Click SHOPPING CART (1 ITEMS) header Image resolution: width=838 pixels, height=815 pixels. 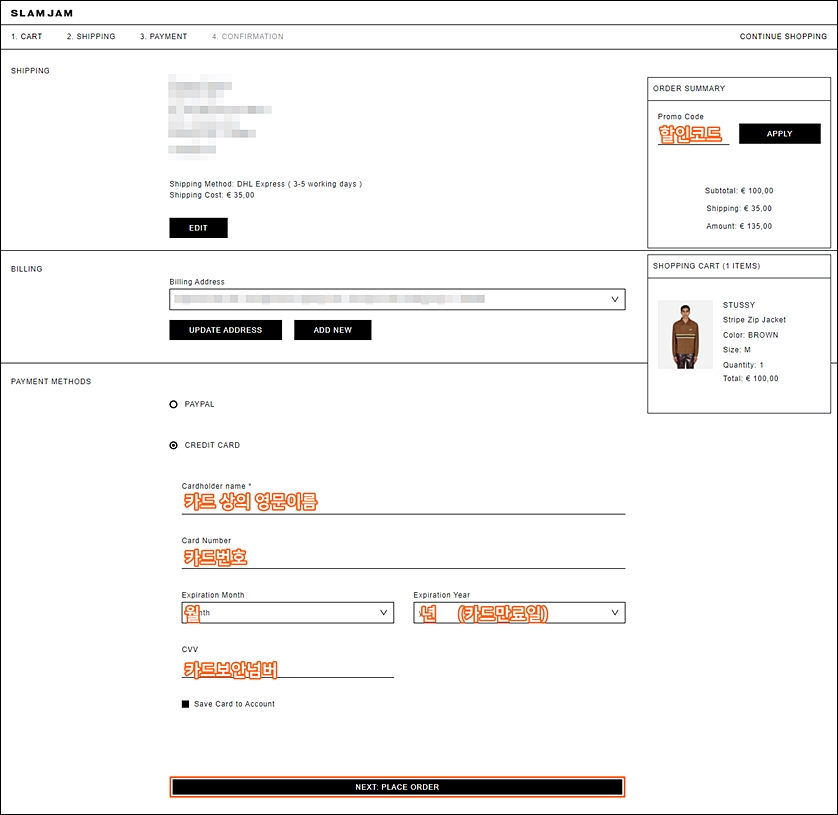click(706, 266)
